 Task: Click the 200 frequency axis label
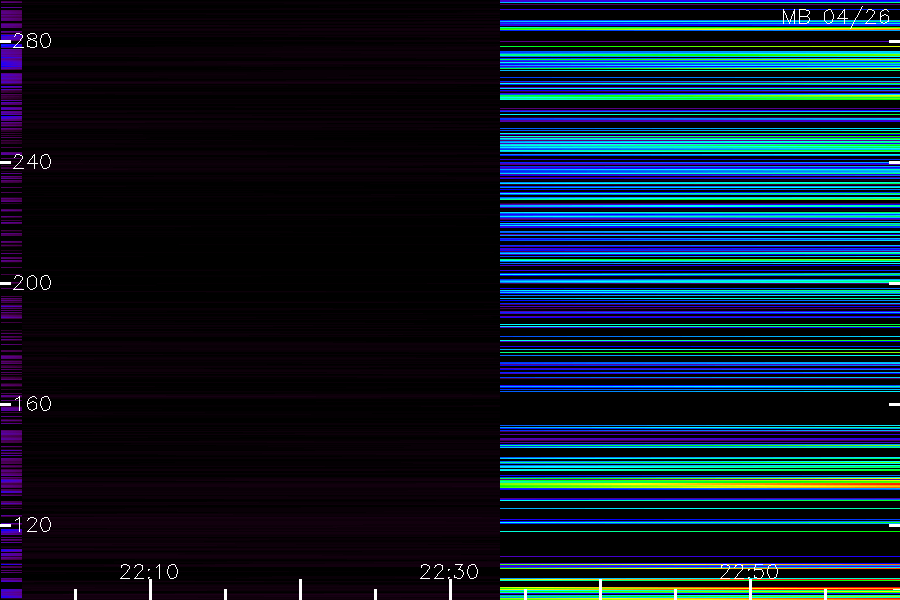click(32, 283)
